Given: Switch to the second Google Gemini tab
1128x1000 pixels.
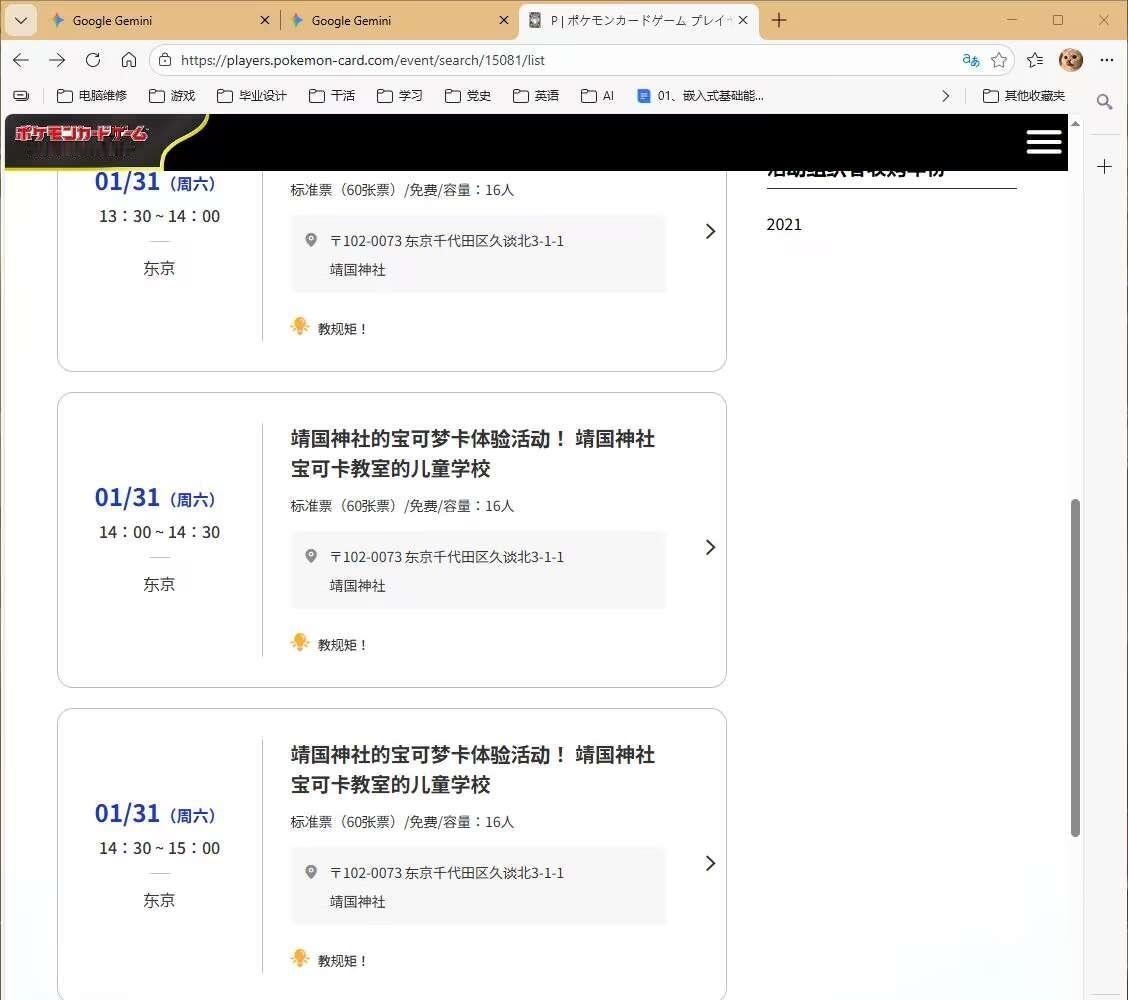Looking at the screenshot, I should (399, 20).
